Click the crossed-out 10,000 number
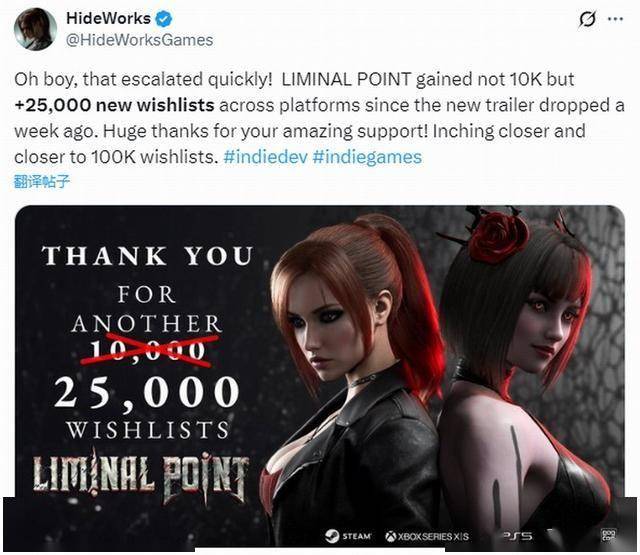This screenshot has height=555, width=640. pos(147,351)
